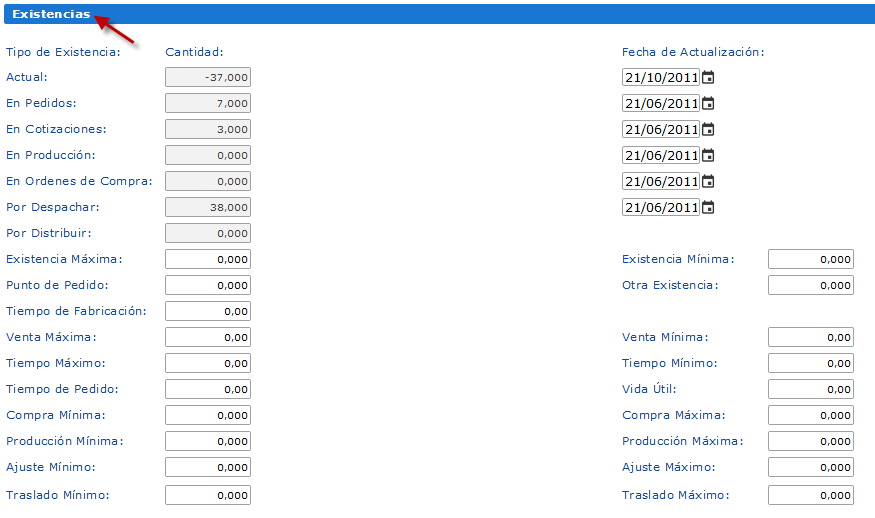This screenshot has width=875, height=518.
Task: Open calendar icon for En Pedidos date
Action: [708, 103]
